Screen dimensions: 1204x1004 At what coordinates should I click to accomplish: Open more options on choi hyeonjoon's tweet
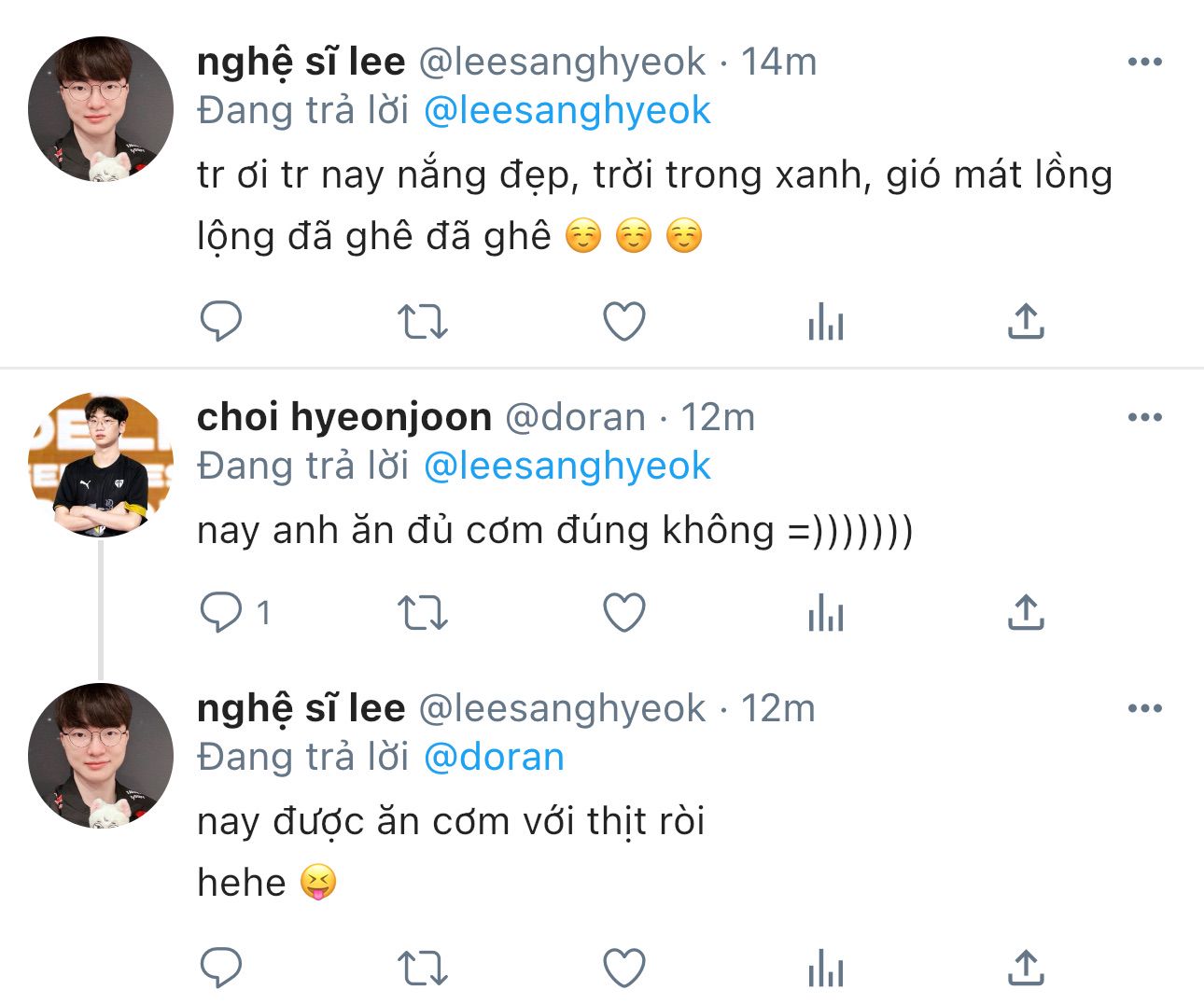click(1144, 418)
